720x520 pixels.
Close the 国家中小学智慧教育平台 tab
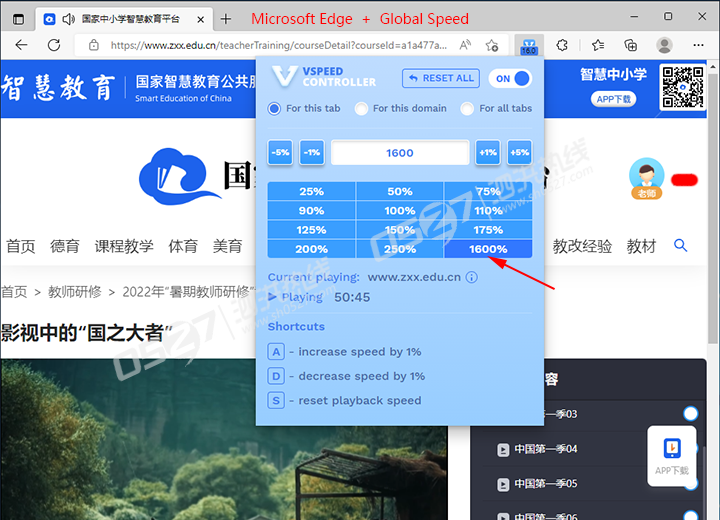click(x=201, y=19)
